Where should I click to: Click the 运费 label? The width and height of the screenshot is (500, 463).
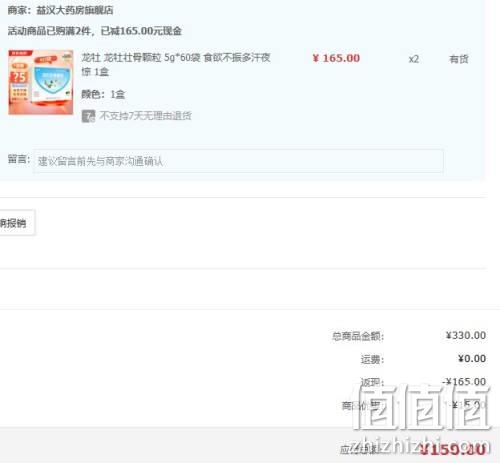pyautogui.click(x=372, y=359)
